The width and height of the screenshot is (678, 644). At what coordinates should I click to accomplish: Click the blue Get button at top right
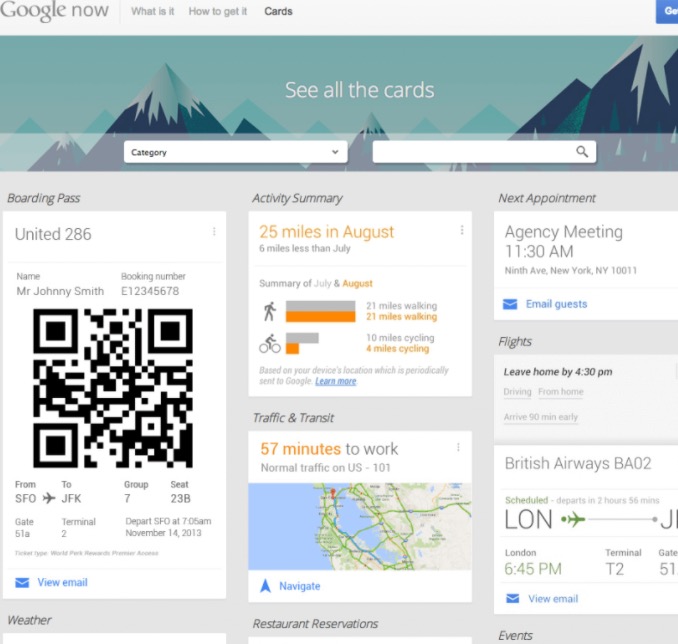tap(667, 11)
